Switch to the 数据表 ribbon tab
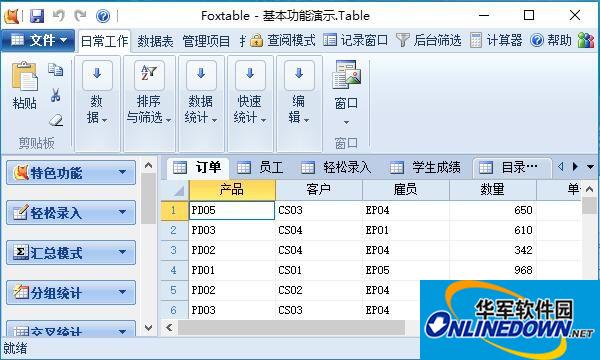The image size is (600, 360). click(x=155, y=41)
